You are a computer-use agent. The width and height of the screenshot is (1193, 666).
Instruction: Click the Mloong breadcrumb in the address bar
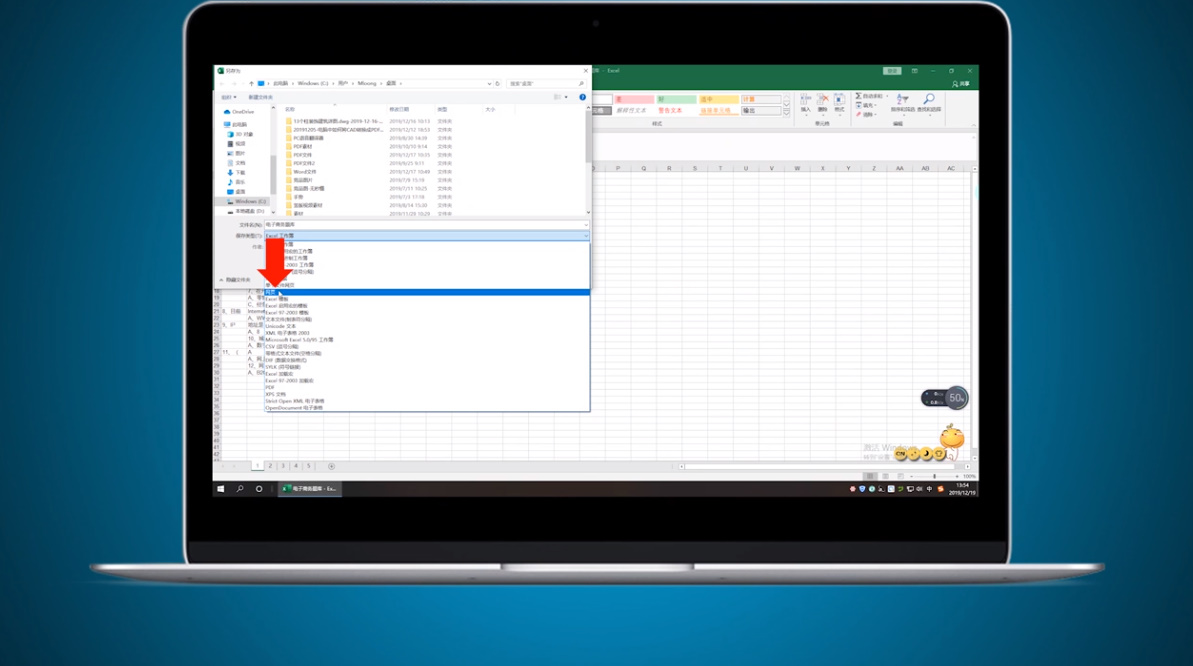367,84
